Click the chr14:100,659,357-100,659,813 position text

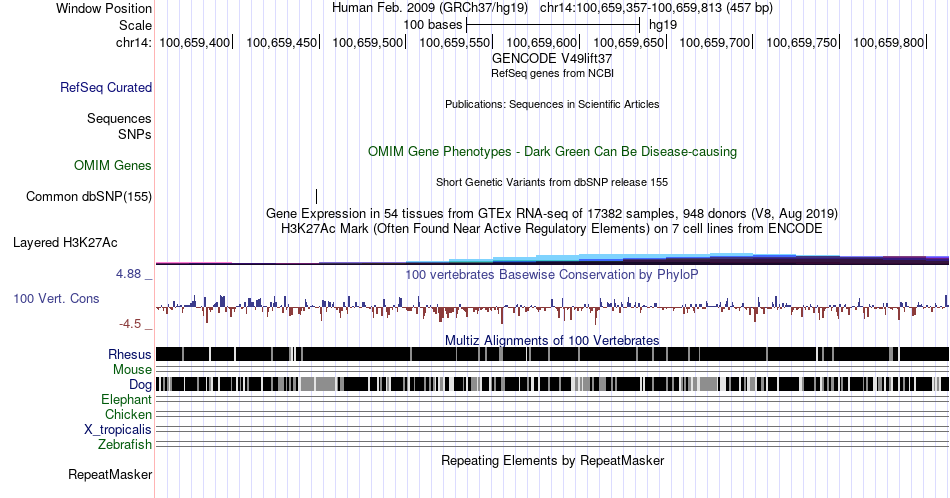(x=656, y=8)
